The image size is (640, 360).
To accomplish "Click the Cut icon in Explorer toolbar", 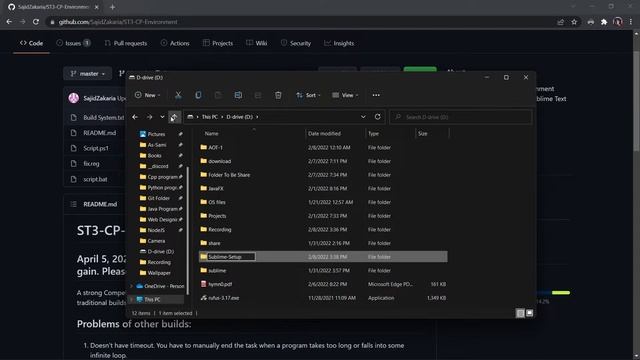I will 178,95.
